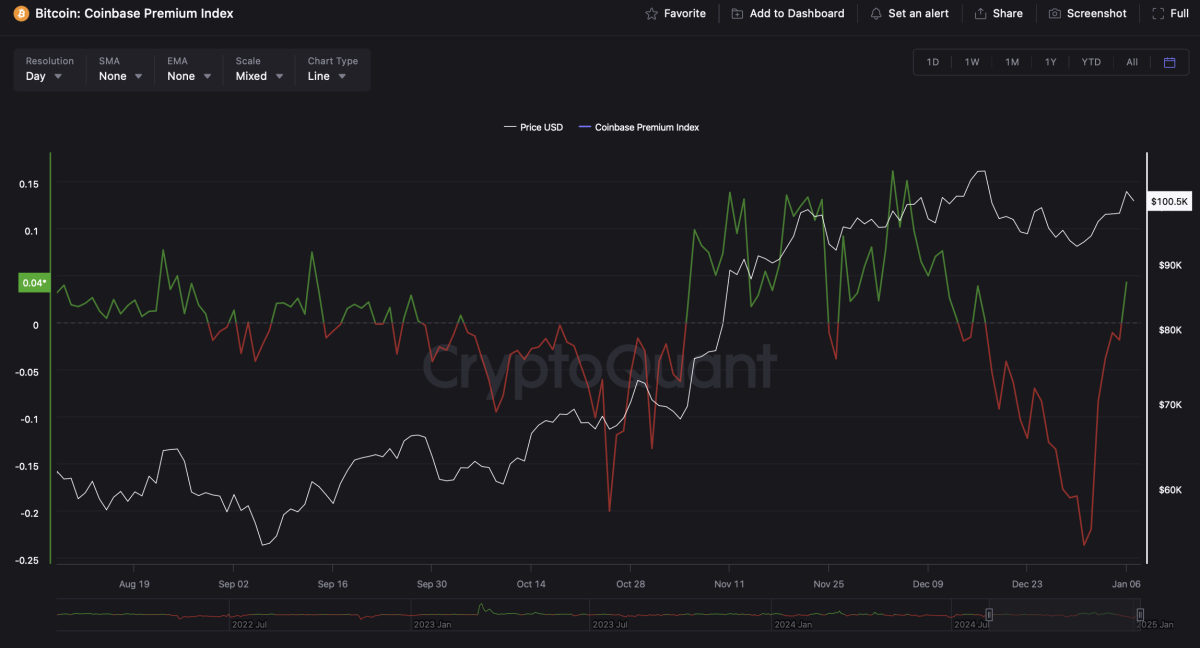Select the 1W time range
This screenshot has height=648, width=1200.
972,62
